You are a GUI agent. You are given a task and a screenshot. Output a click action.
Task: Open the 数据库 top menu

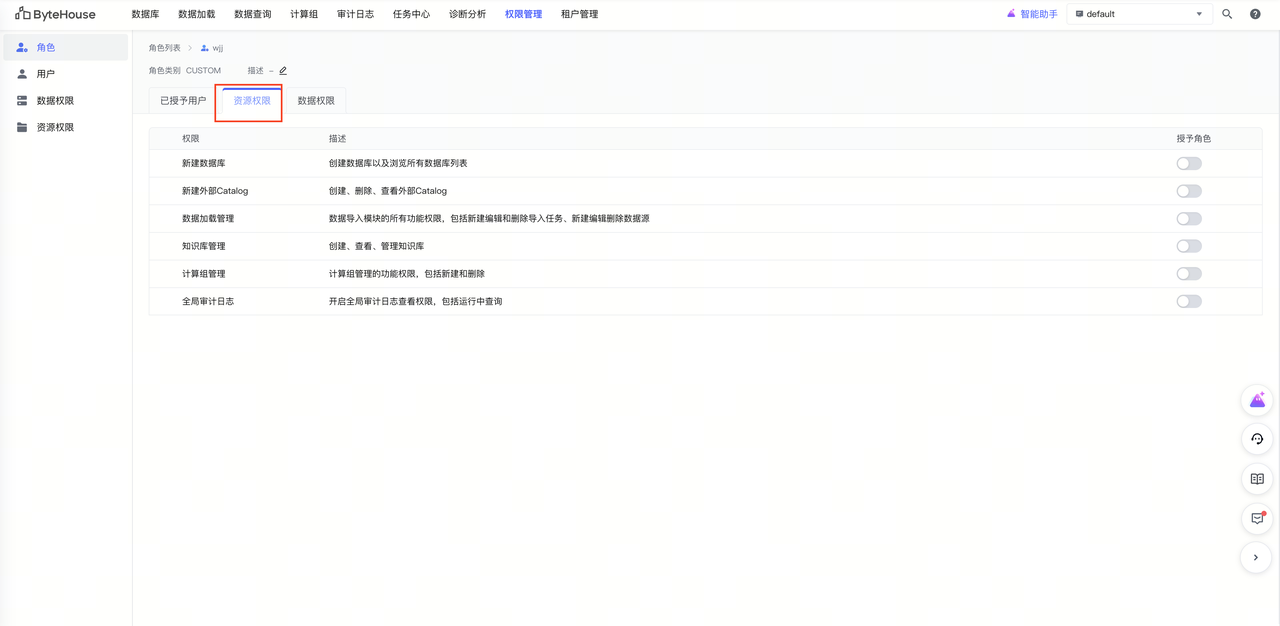(145, 14)
